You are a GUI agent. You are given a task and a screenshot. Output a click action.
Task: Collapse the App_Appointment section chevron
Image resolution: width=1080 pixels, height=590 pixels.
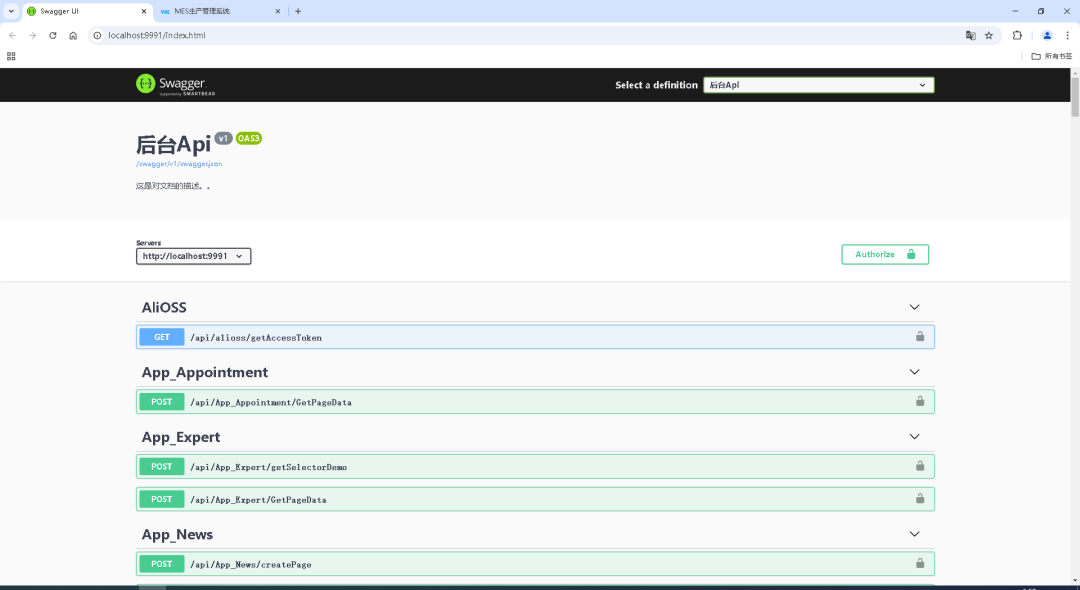tap(914, 372)
